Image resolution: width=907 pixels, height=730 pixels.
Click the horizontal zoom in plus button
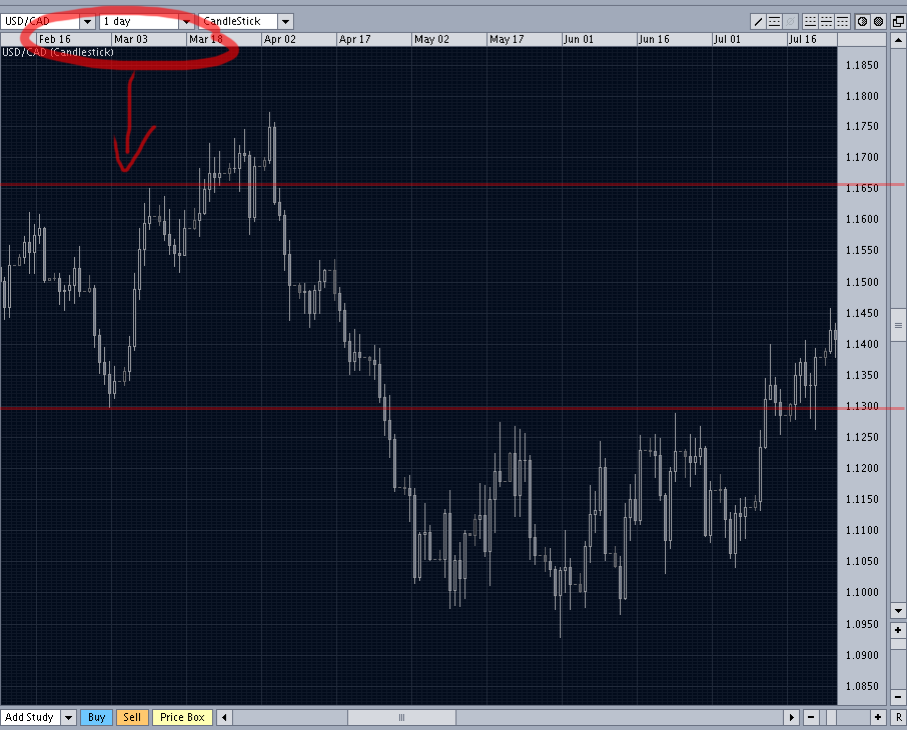[x=877, y=718]
